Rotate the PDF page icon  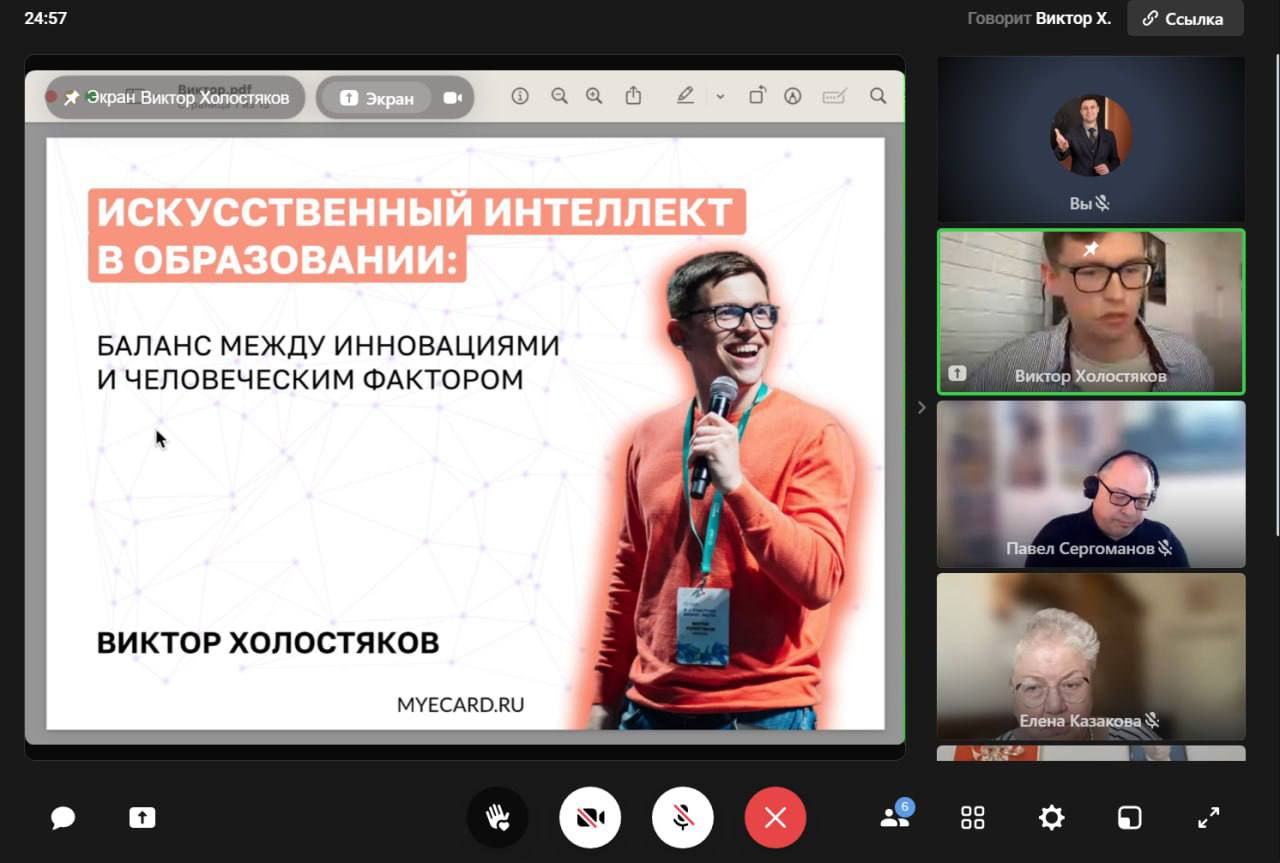757,96
